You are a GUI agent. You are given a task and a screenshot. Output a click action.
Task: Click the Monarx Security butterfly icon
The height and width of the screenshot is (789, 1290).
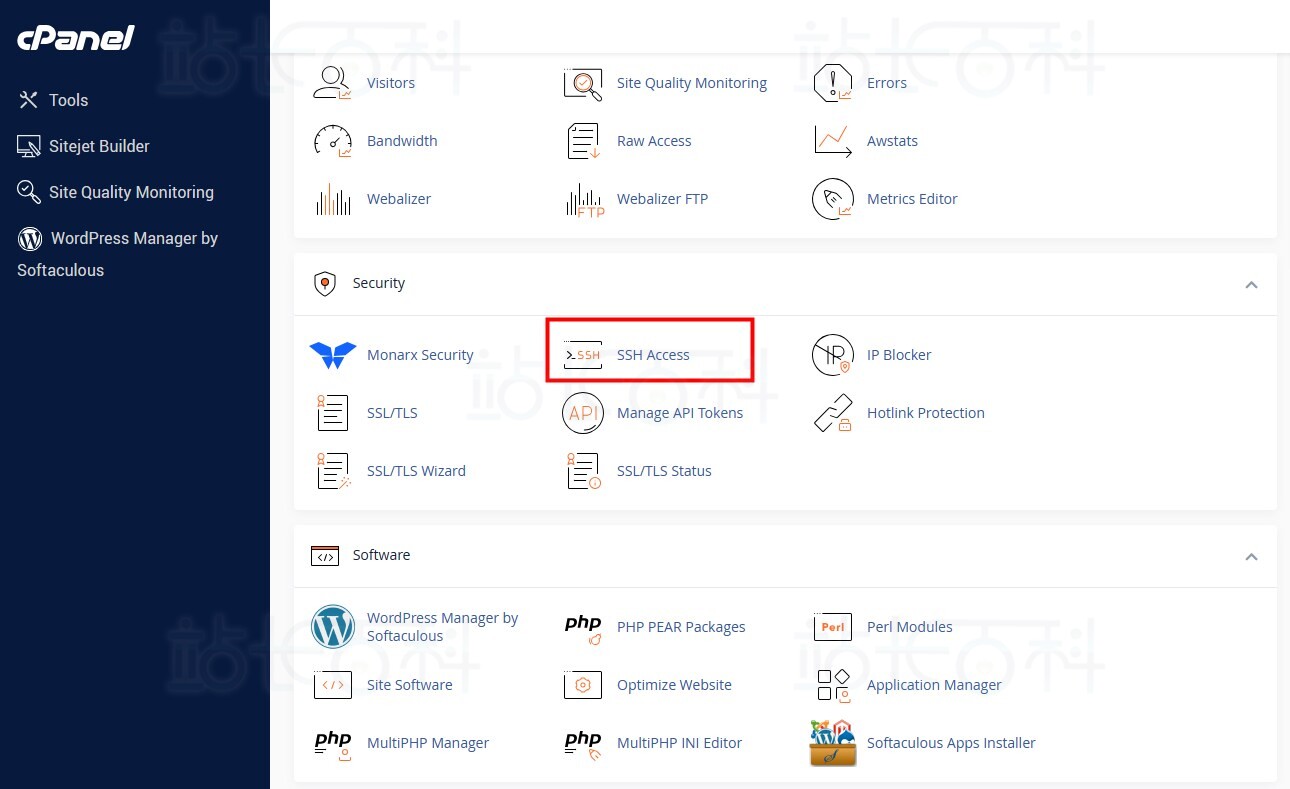click(333, 355)
